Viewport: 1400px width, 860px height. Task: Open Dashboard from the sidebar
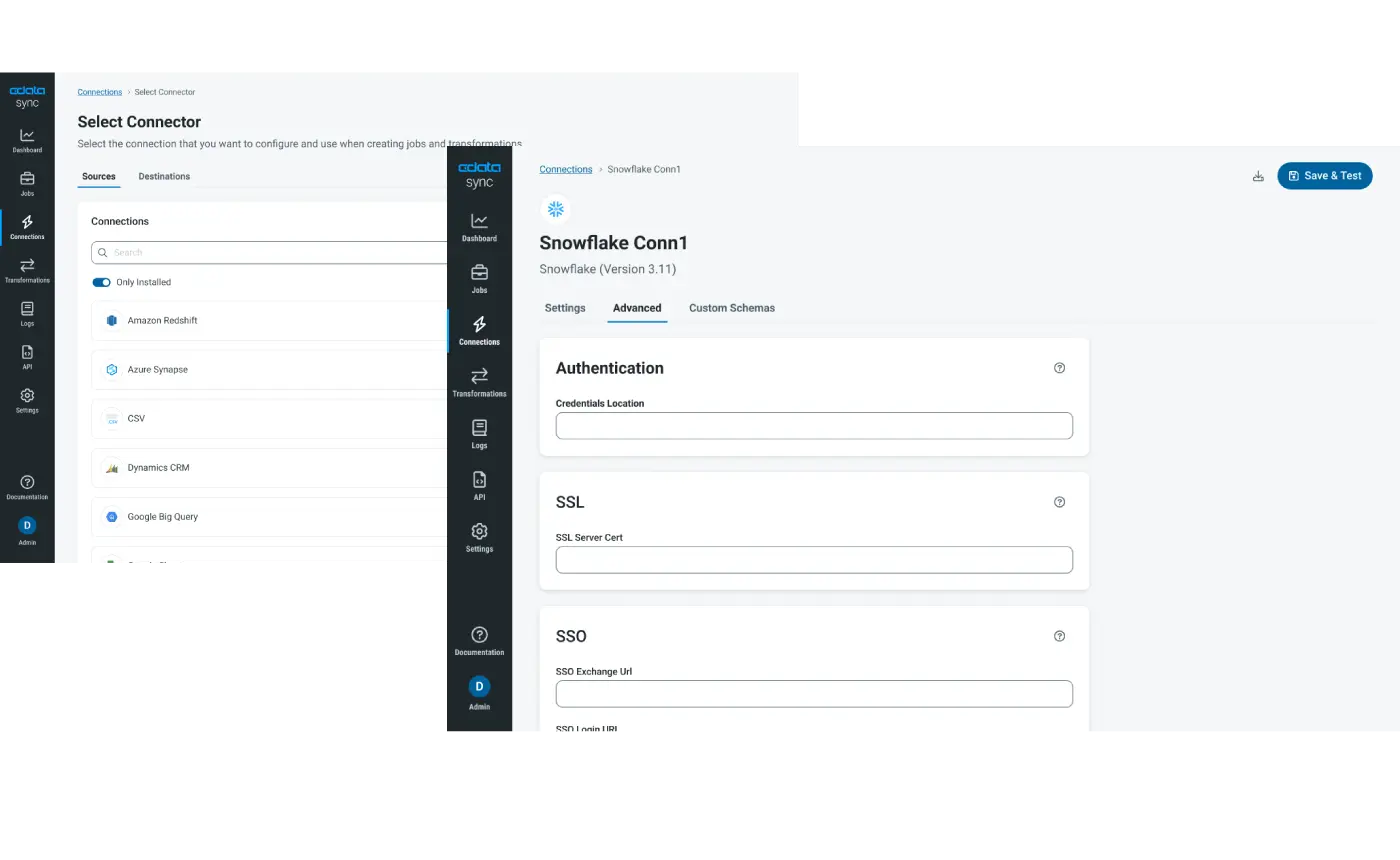pyautogui.click(x=479, y=228)
